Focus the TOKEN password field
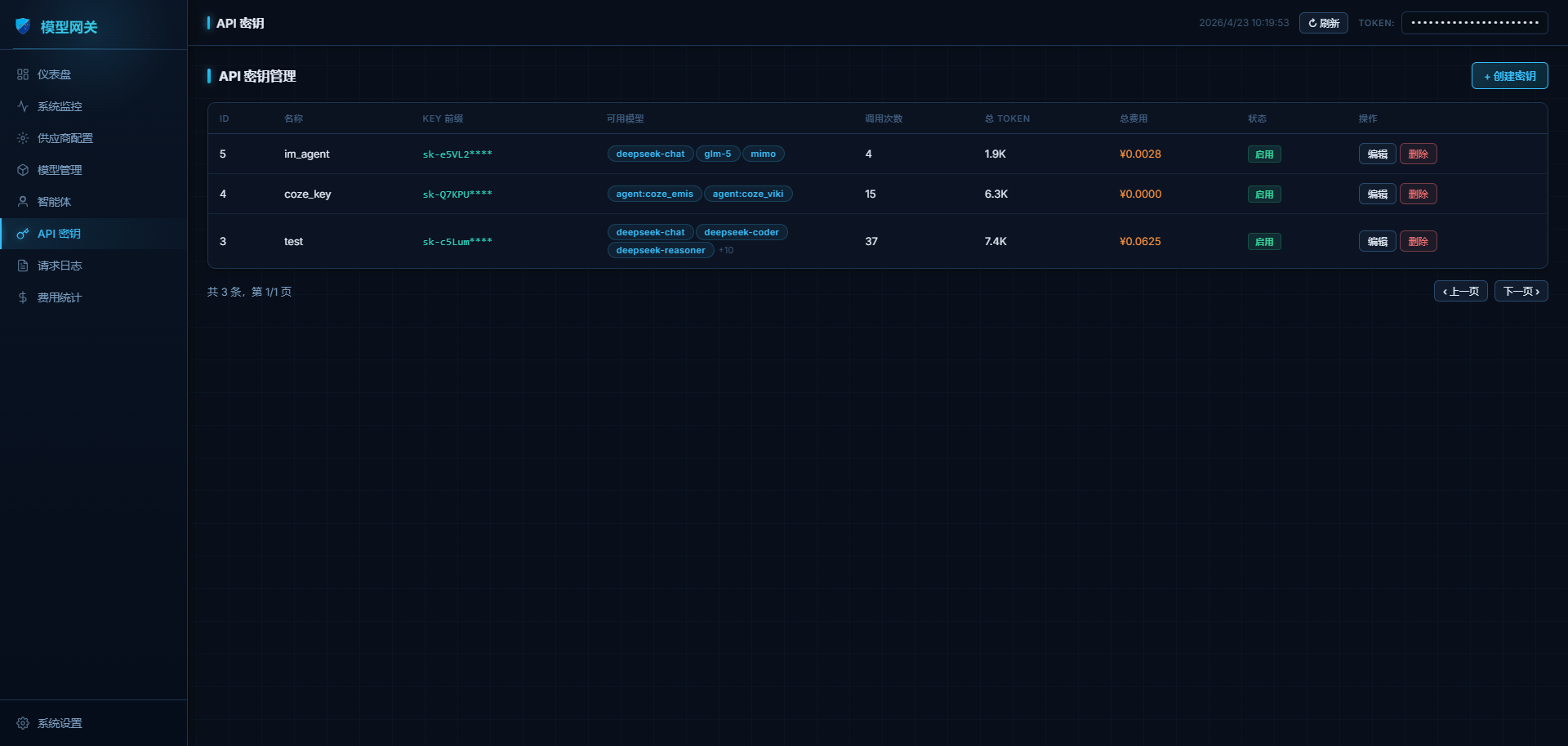This screenshot has height=746, width=1568. [x=1474, y=23]
